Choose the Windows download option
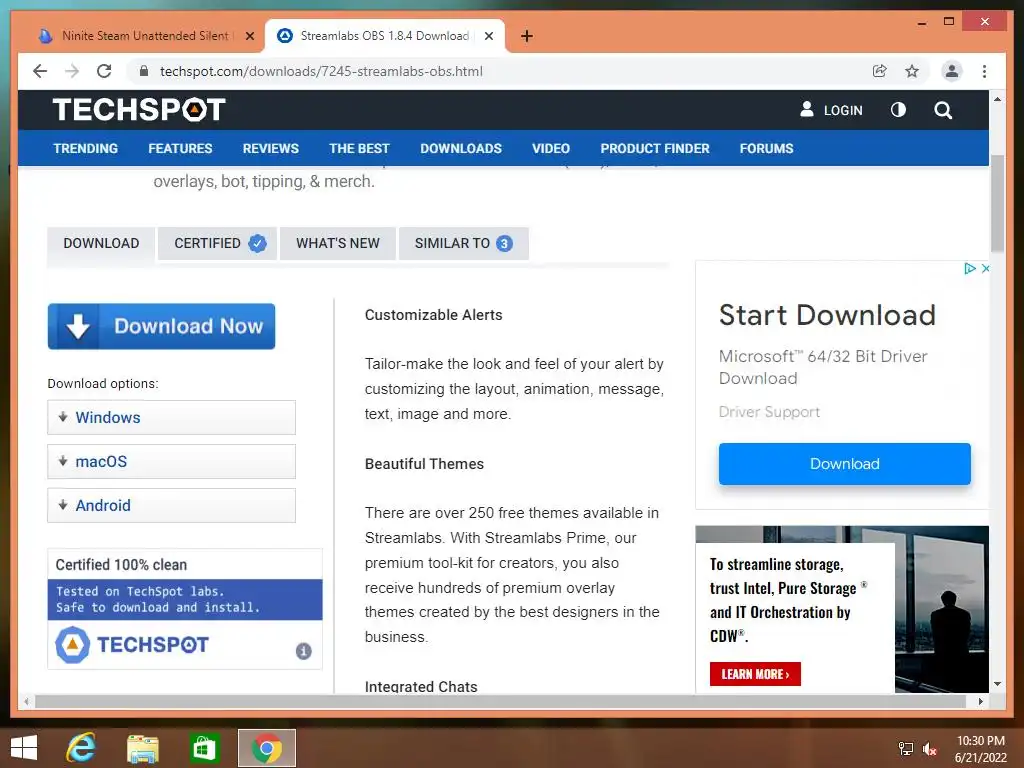This screenshot has width=1024, height=768. [x=171, y=417]
